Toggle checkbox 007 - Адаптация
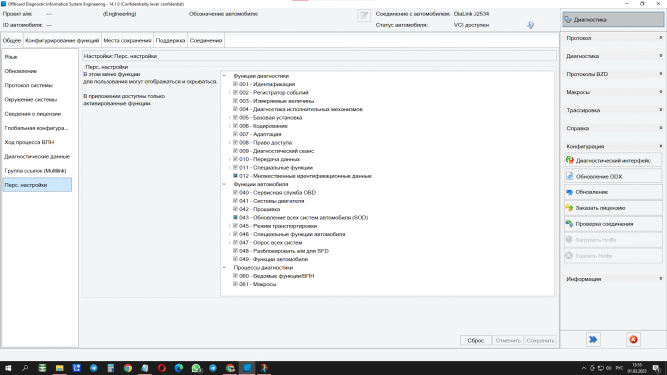 click(x=235, y=134)
